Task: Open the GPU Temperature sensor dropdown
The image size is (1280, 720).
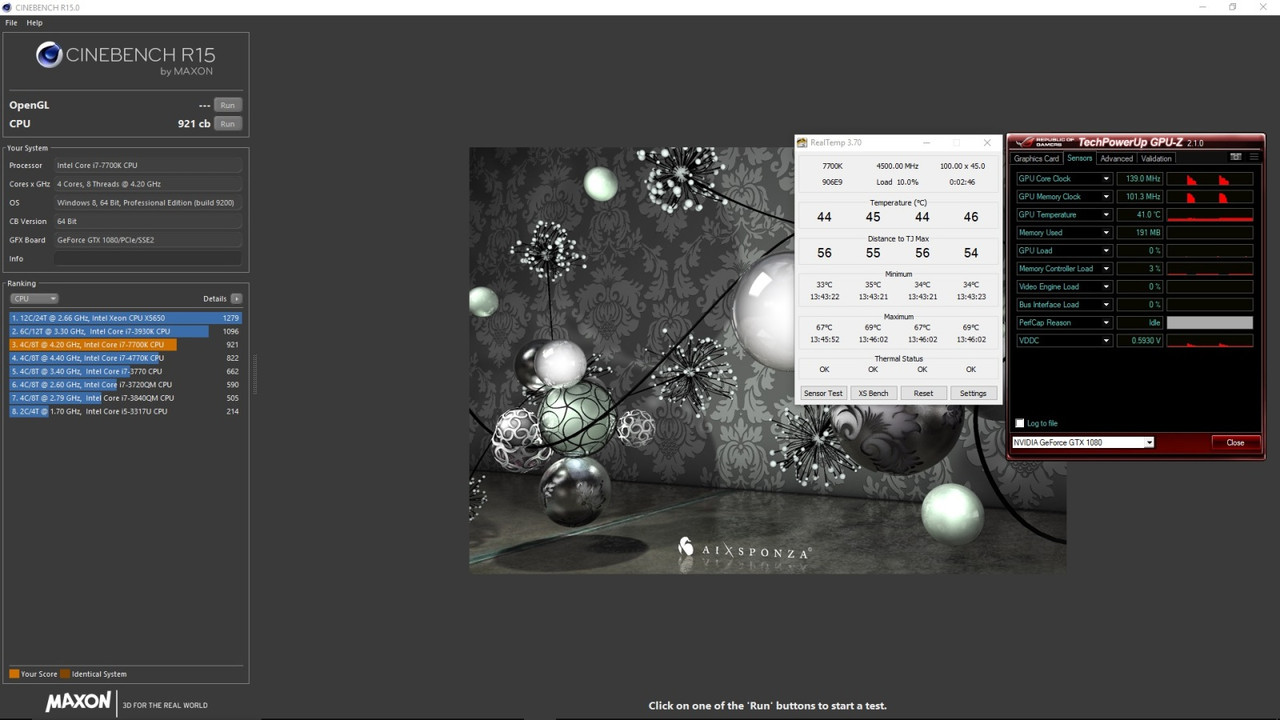Action: pos(1106,215)
